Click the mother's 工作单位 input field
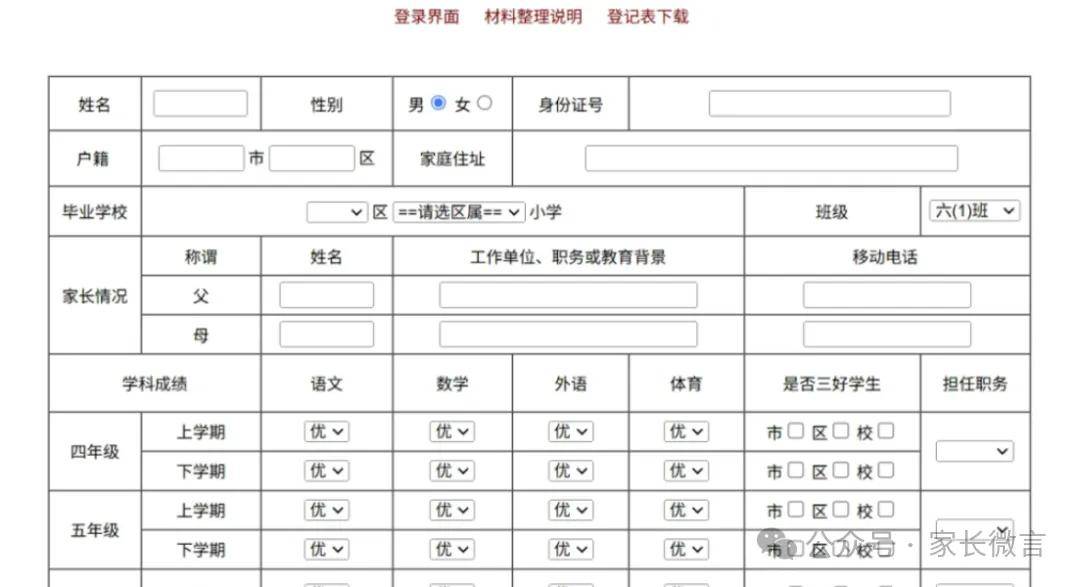The height and width of the screenshot is (587, 1080). coord(568,334)
